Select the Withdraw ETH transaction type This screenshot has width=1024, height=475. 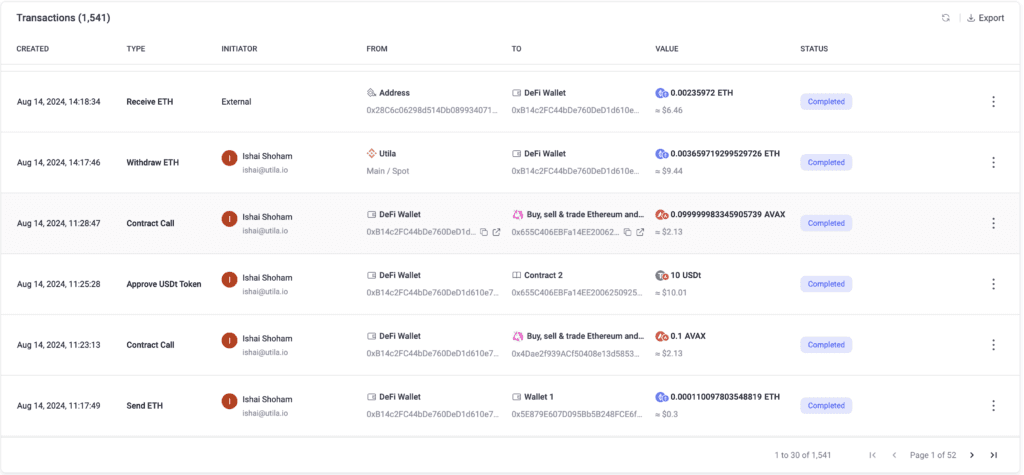point(152,163)
